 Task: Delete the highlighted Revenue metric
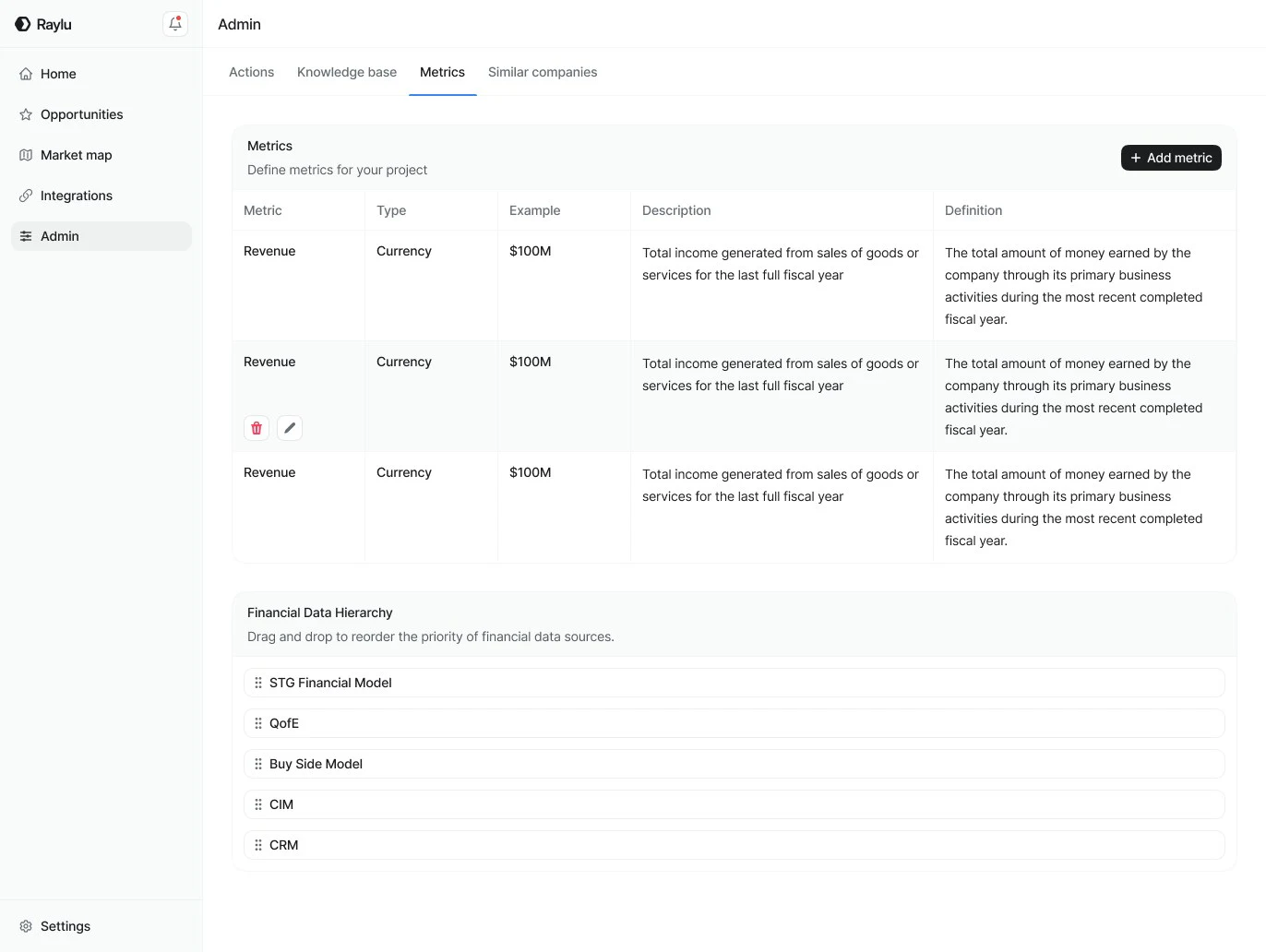257,428
